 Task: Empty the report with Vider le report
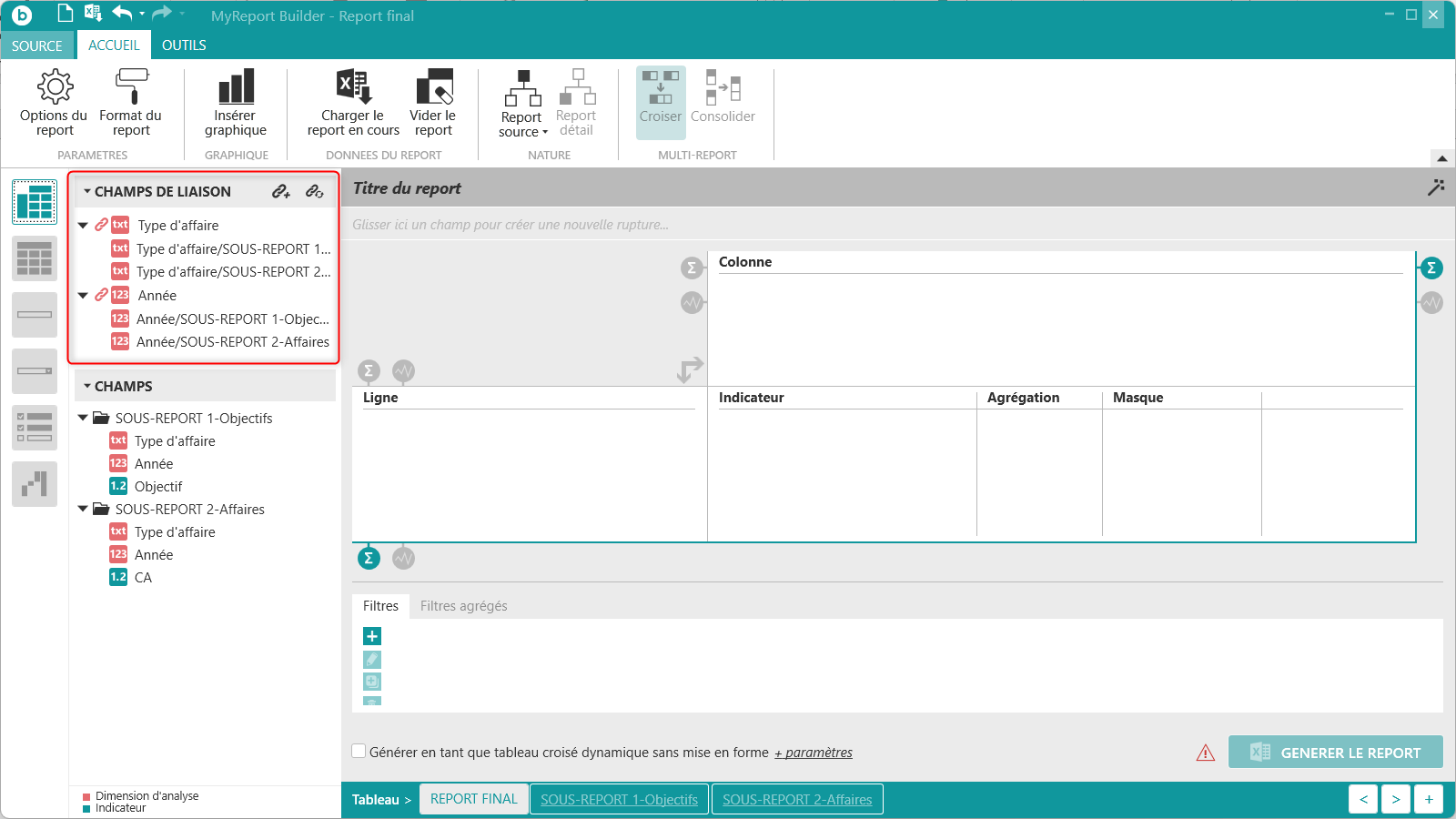point(433,103)
